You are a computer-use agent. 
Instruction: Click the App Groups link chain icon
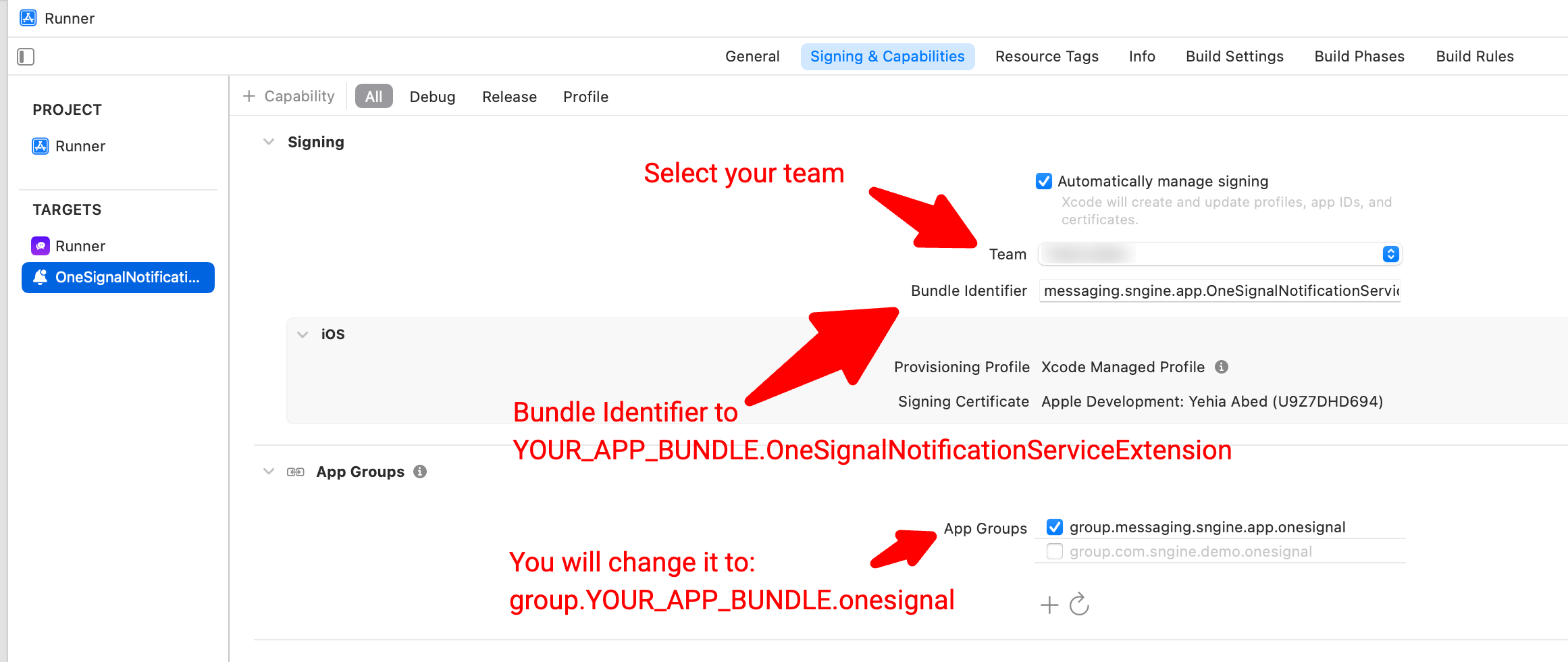point(296,472)
